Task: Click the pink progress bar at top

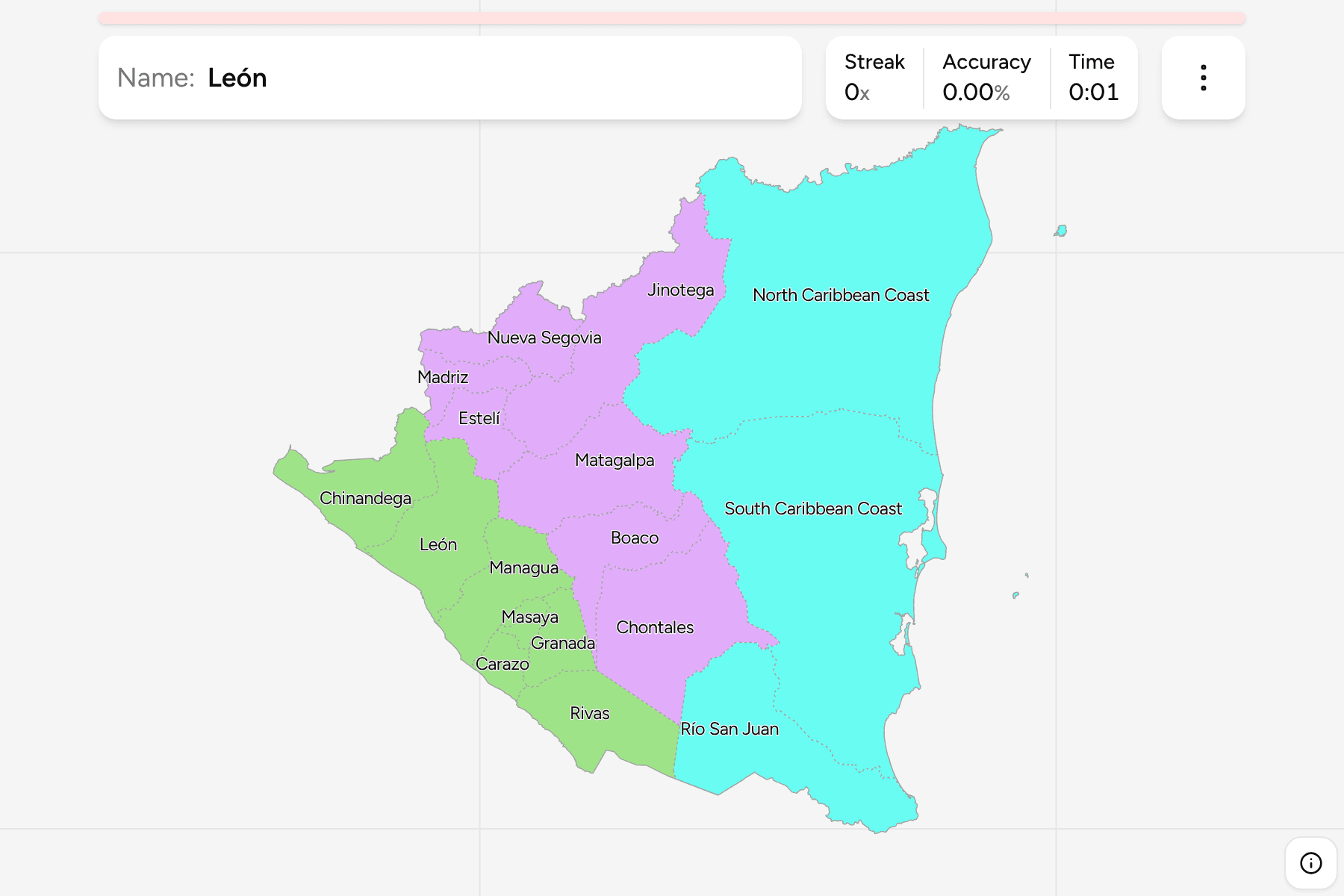Action: coord(672,18)
